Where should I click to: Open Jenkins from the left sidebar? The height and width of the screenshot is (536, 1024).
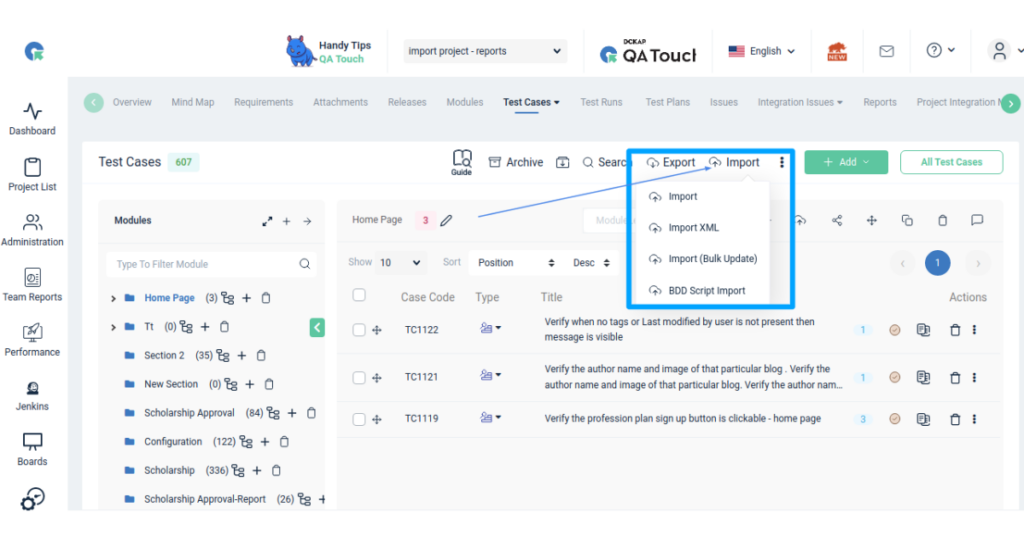point(32,396)
